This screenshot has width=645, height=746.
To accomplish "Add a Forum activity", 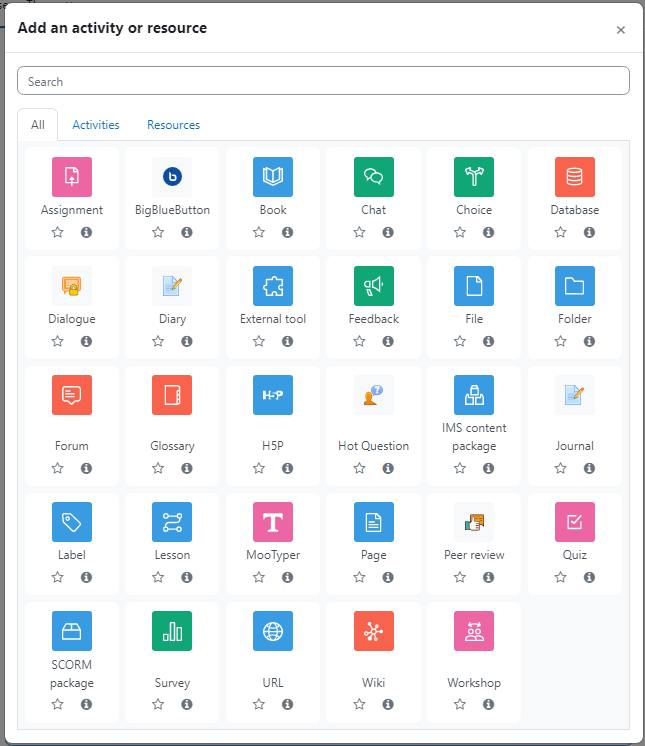I will click(x=72, y=394).
